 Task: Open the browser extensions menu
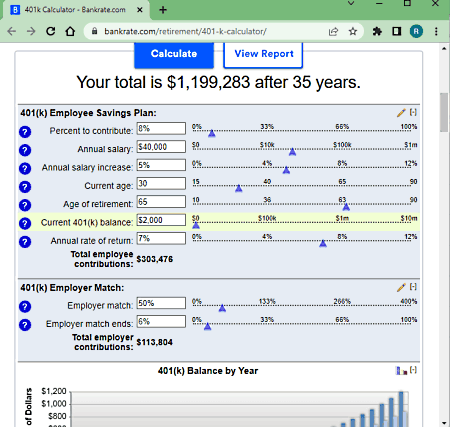[377, 31]
